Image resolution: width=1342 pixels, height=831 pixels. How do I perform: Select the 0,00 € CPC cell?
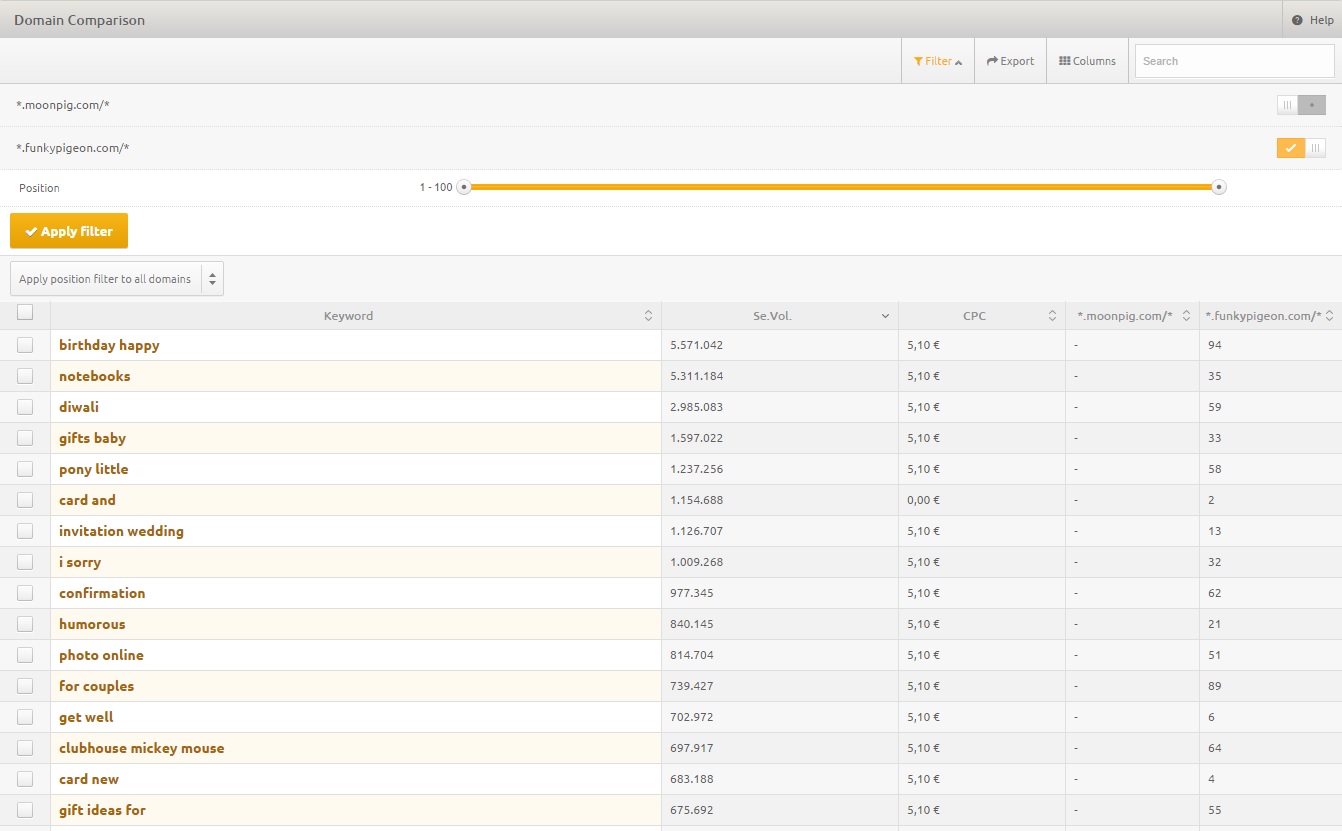tap(923, 500)
